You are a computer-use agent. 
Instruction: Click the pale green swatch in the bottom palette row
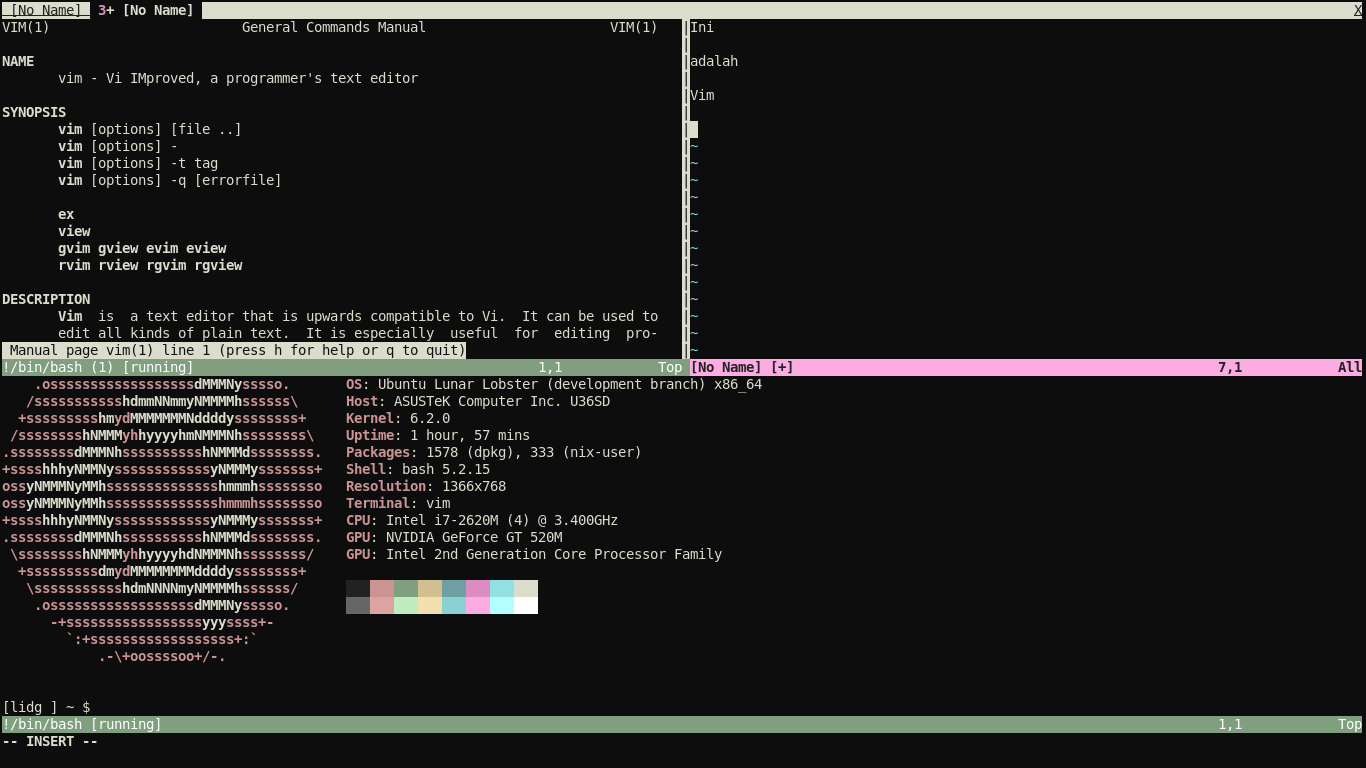coord(406,605)
